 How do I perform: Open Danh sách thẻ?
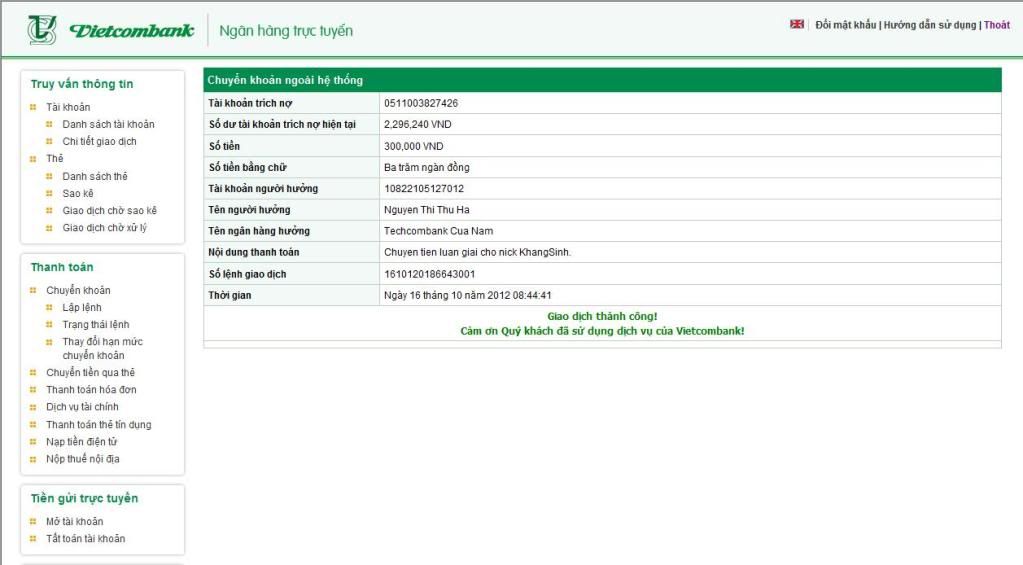pos(95,176)
